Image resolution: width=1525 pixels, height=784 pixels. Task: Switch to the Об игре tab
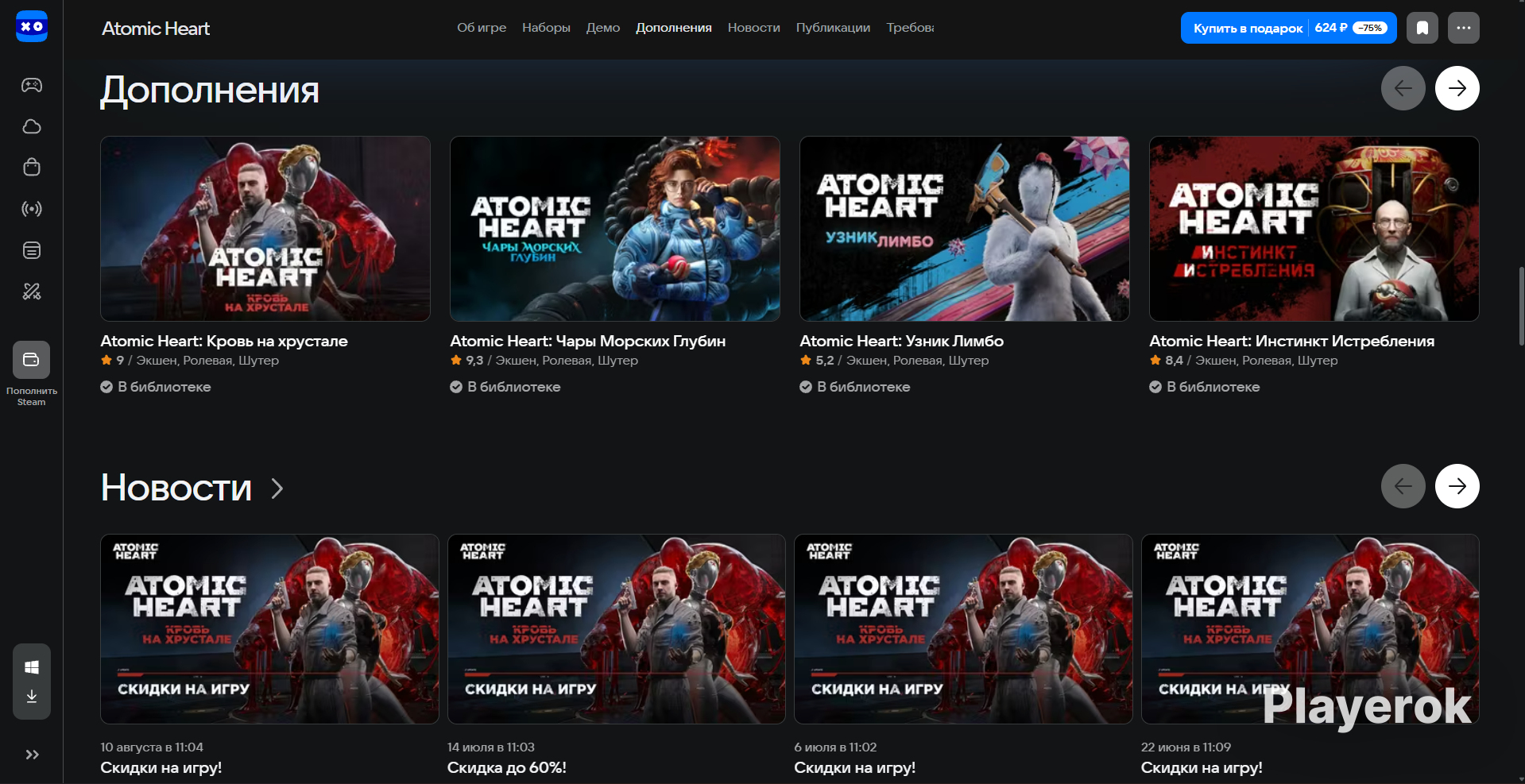coord(482,28)
